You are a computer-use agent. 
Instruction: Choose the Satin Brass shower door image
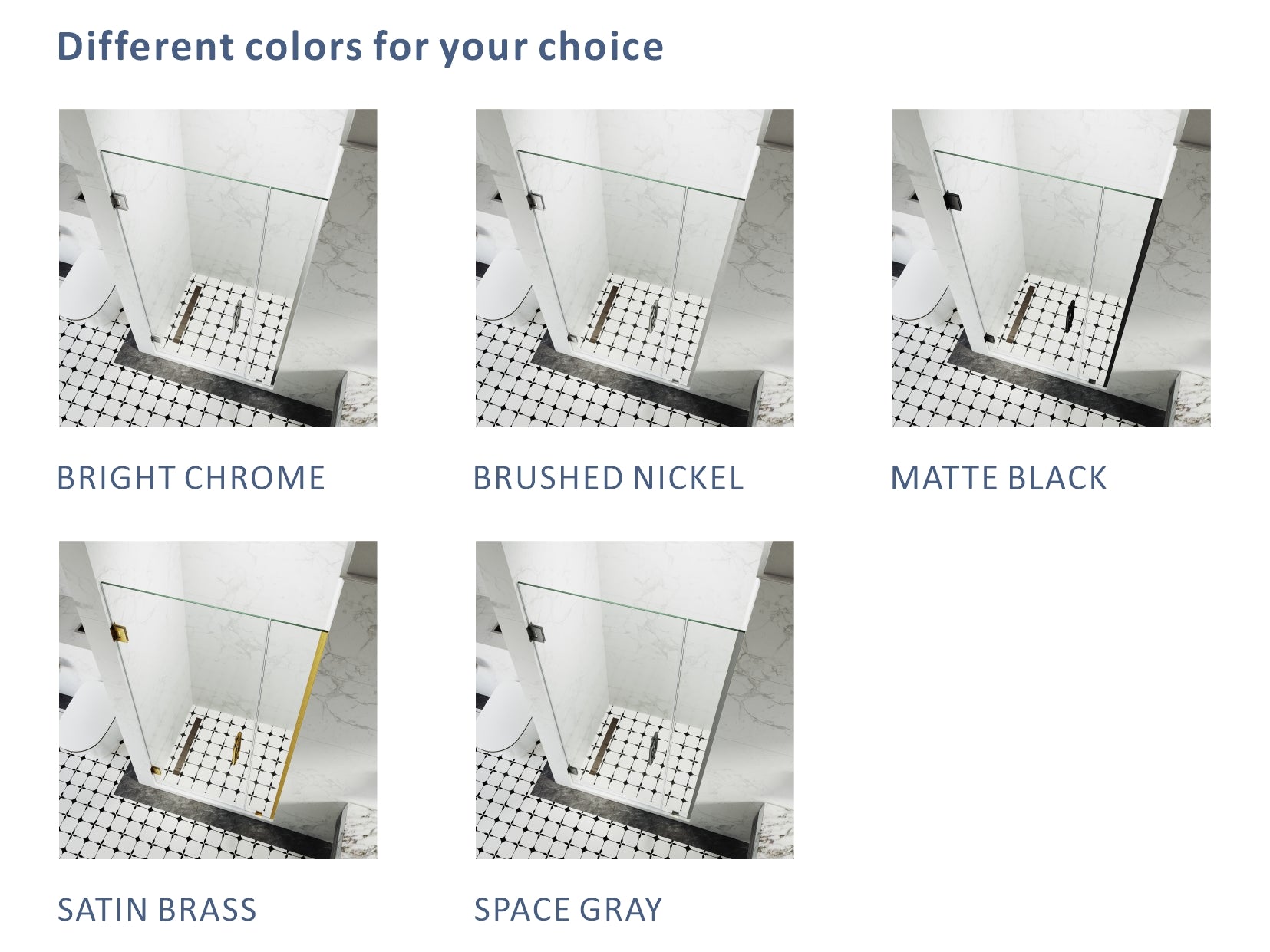(x=218, y=700)
